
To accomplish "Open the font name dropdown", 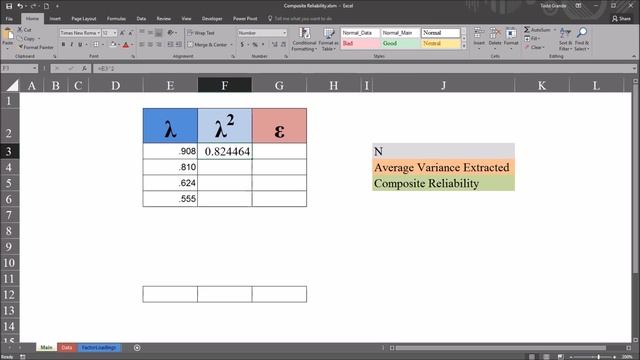I will [98, 33].
